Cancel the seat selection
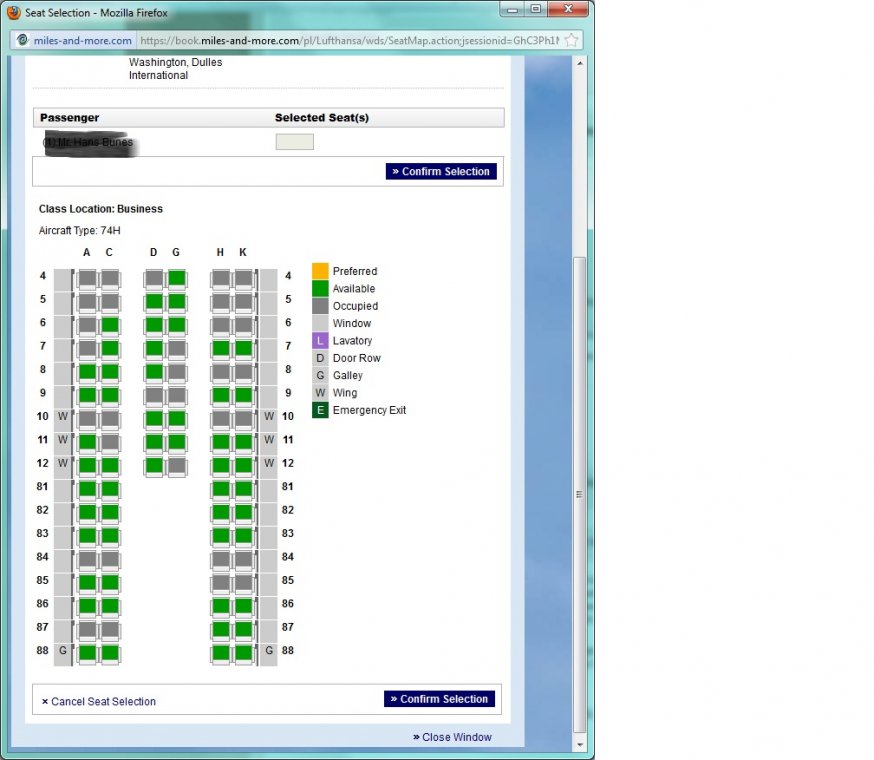 coord(99,702)
